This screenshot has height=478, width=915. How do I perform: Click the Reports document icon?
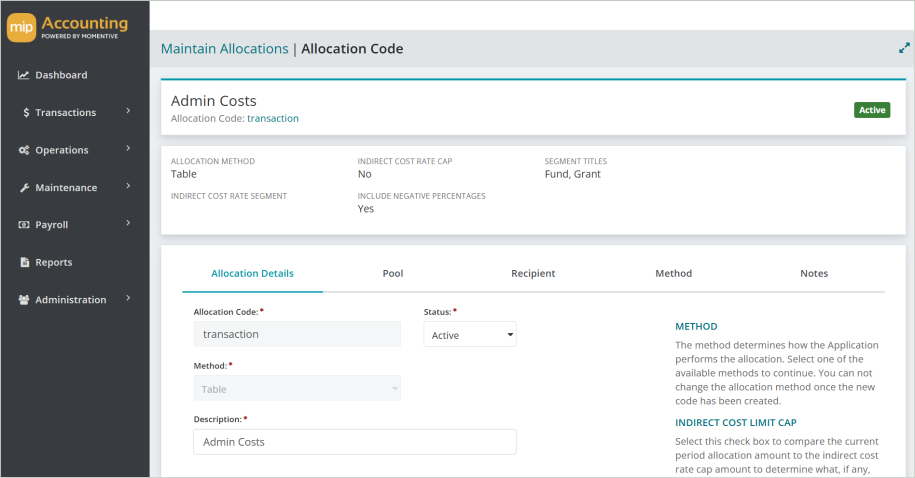point(25,262)
